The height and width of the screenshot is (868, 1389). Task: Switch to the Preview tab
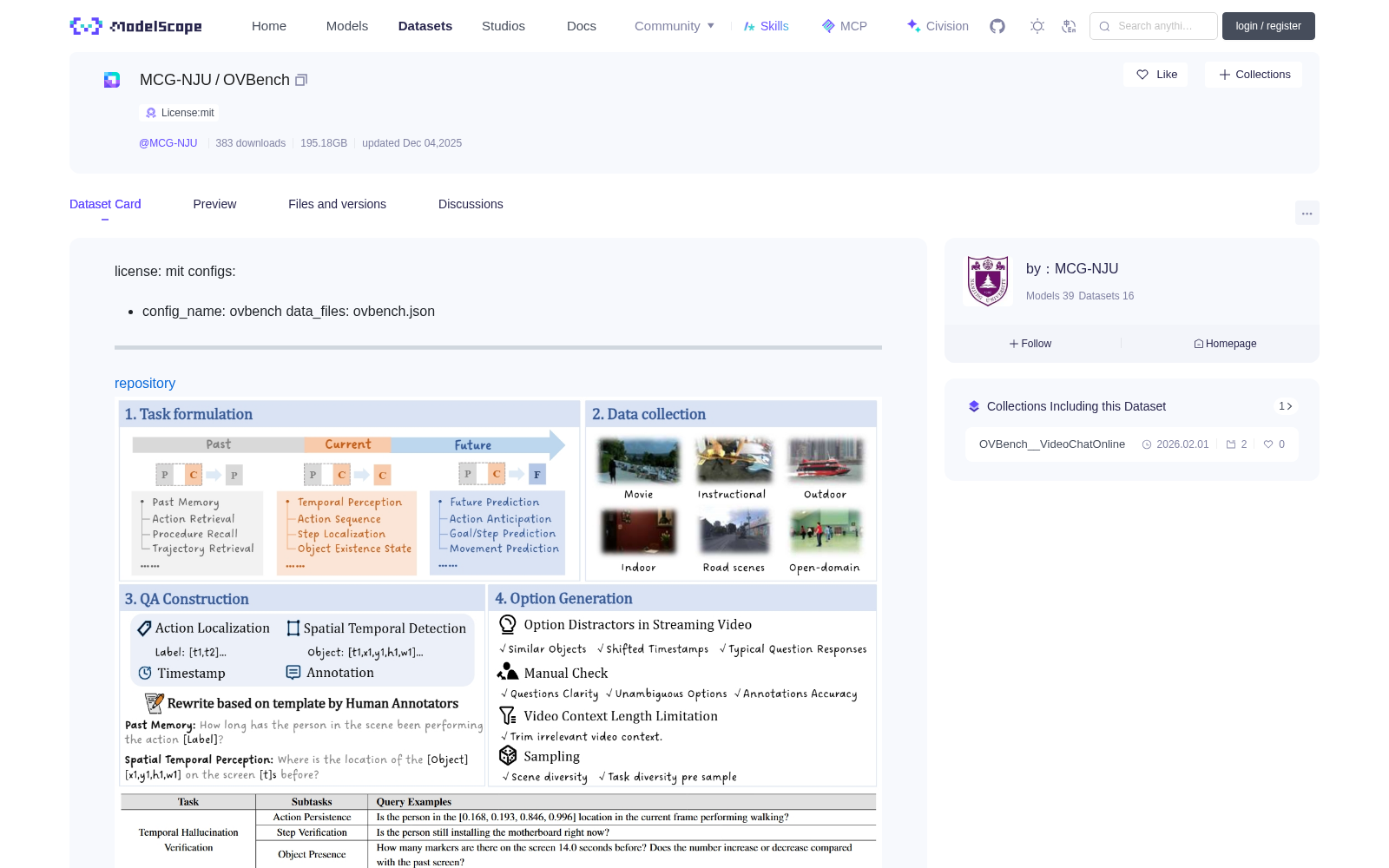coord(214,204)
